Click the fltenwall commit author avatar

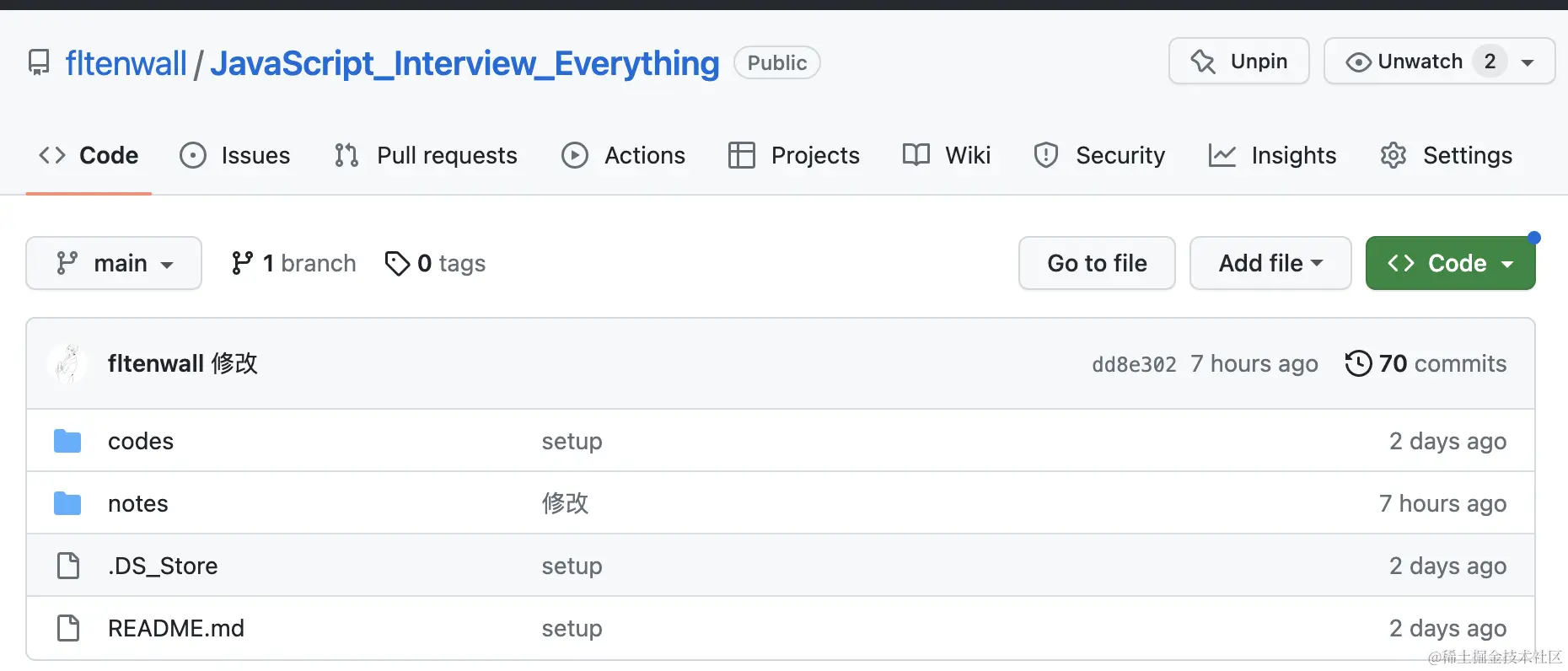tap(67, 363)
